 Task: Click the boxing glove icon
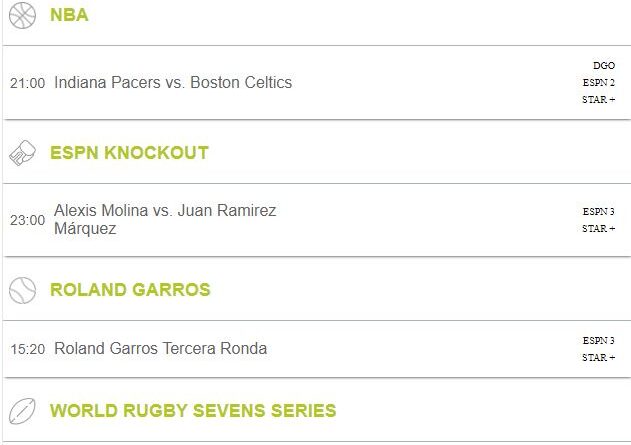click(23, 153)
